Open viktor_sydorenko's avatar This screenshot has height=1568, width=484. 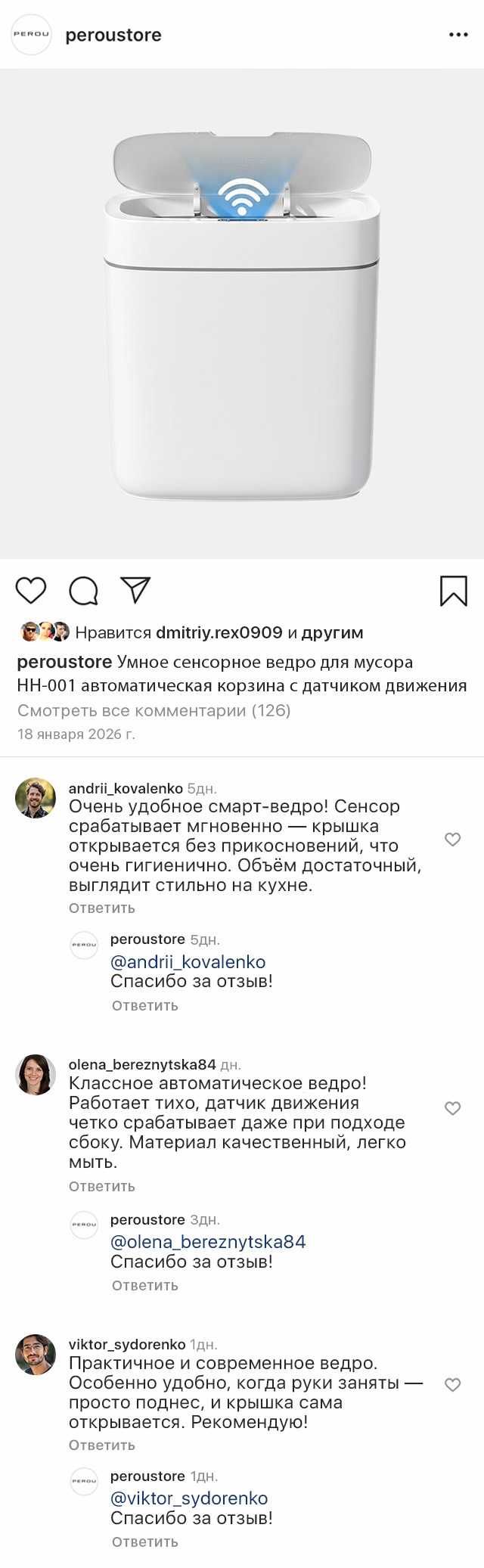[x=36, y=1354]
